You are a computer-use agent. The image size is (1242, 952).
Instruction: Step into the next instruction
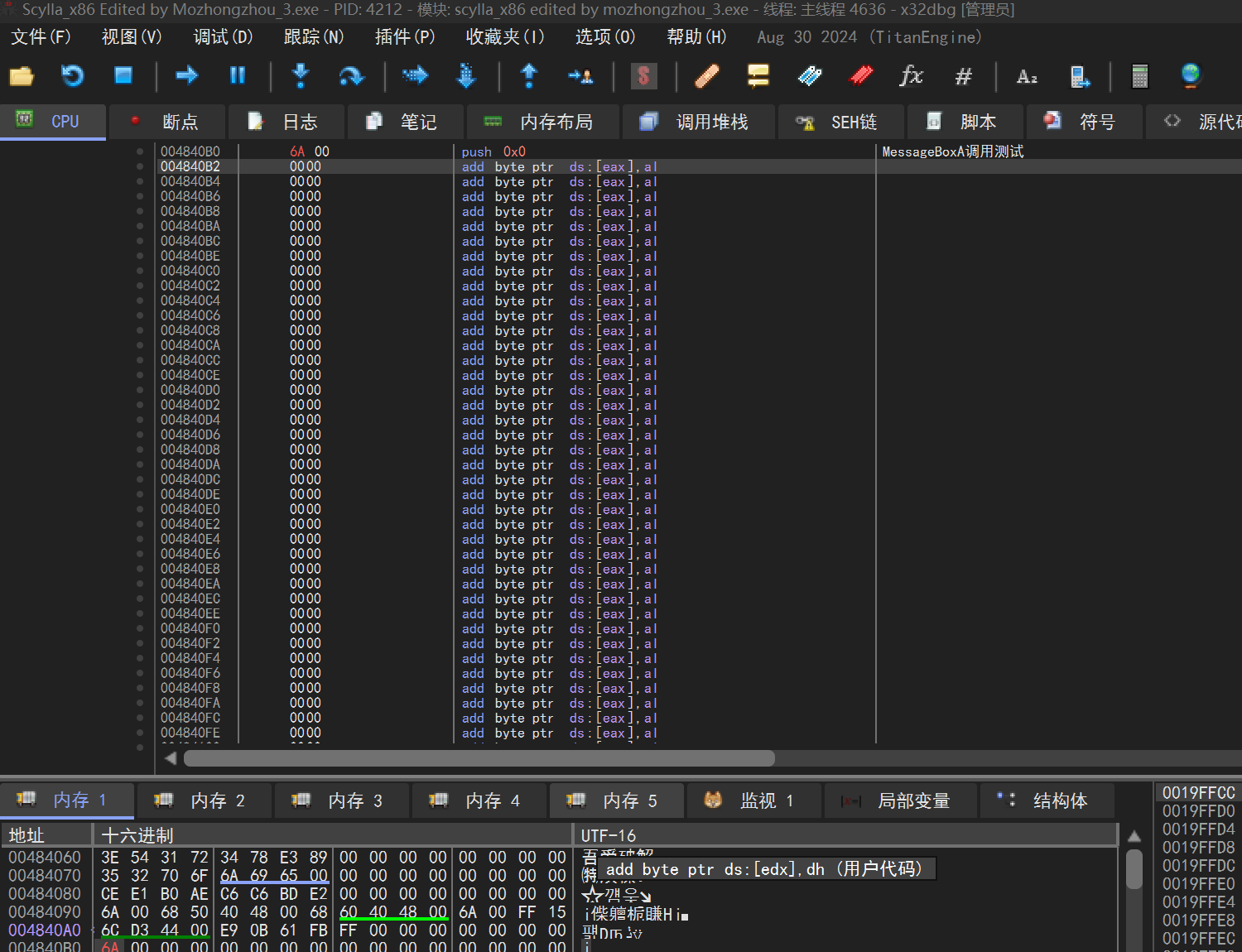pos(301,76)
